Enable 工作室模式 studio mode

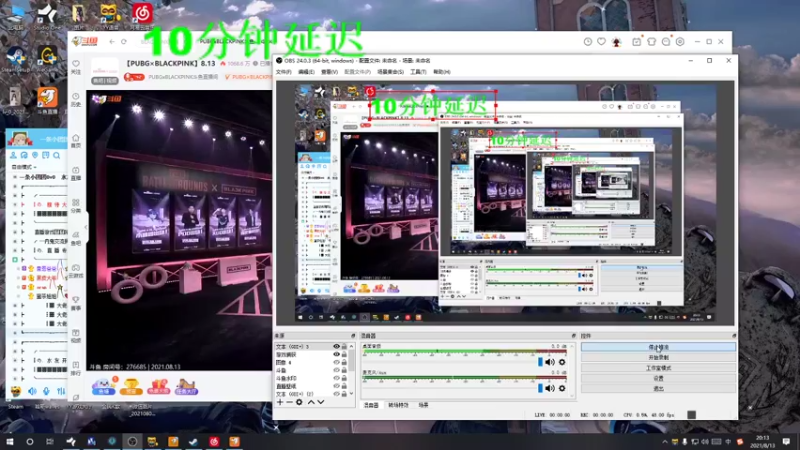658,368
